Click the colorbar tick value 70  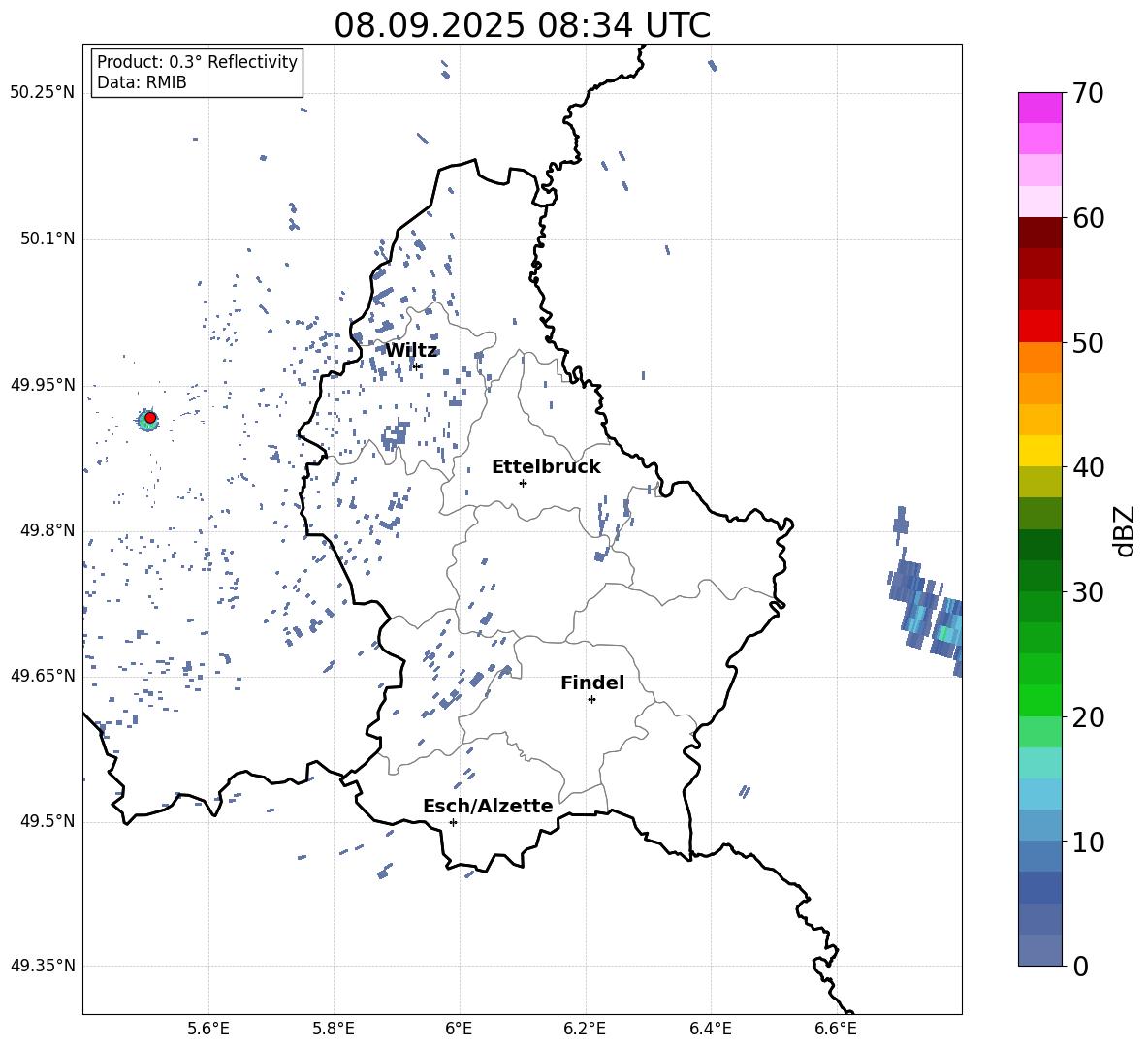coord(1088,93)
